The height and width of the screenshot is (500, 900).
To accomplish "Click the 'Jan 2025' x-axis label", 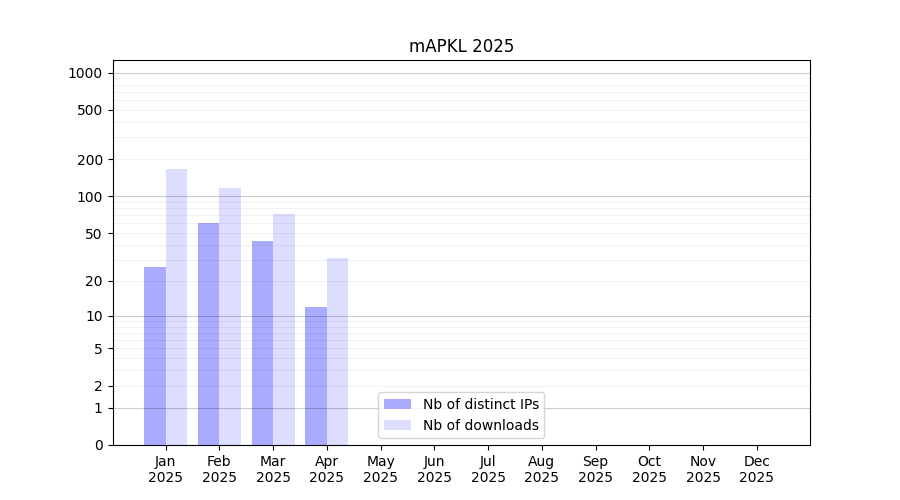I will coord(165,469).
